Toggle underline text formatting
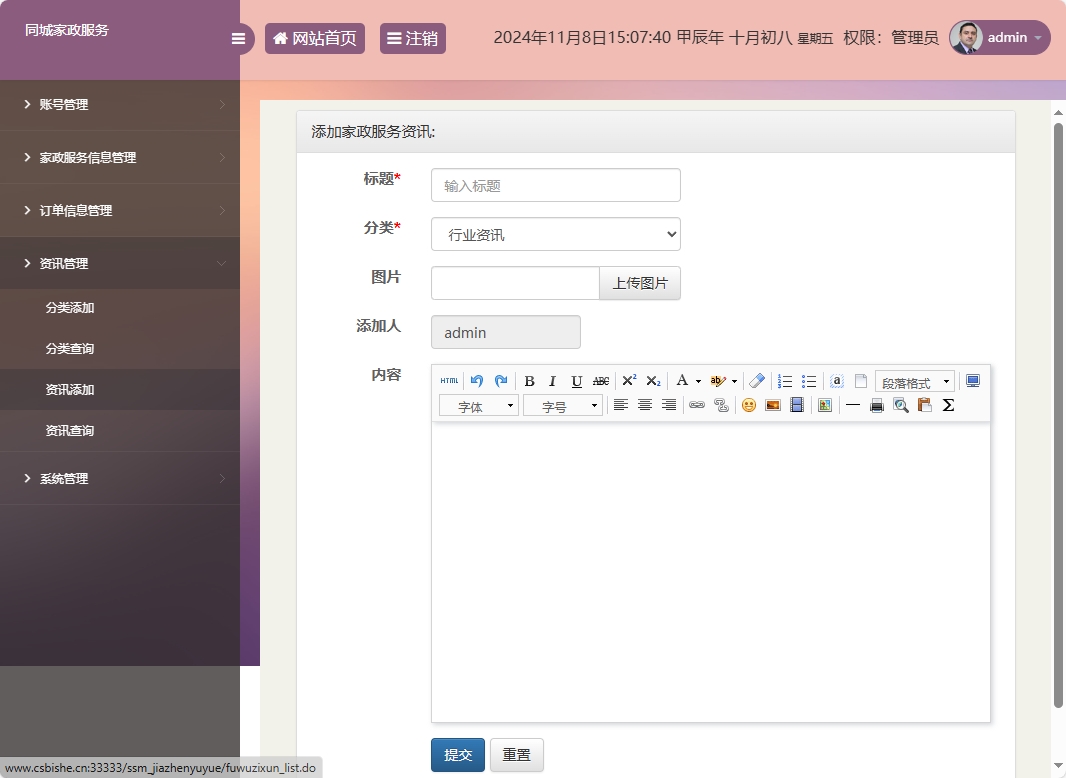Screen dimensions: 1066x778 [x=576, y=381]
